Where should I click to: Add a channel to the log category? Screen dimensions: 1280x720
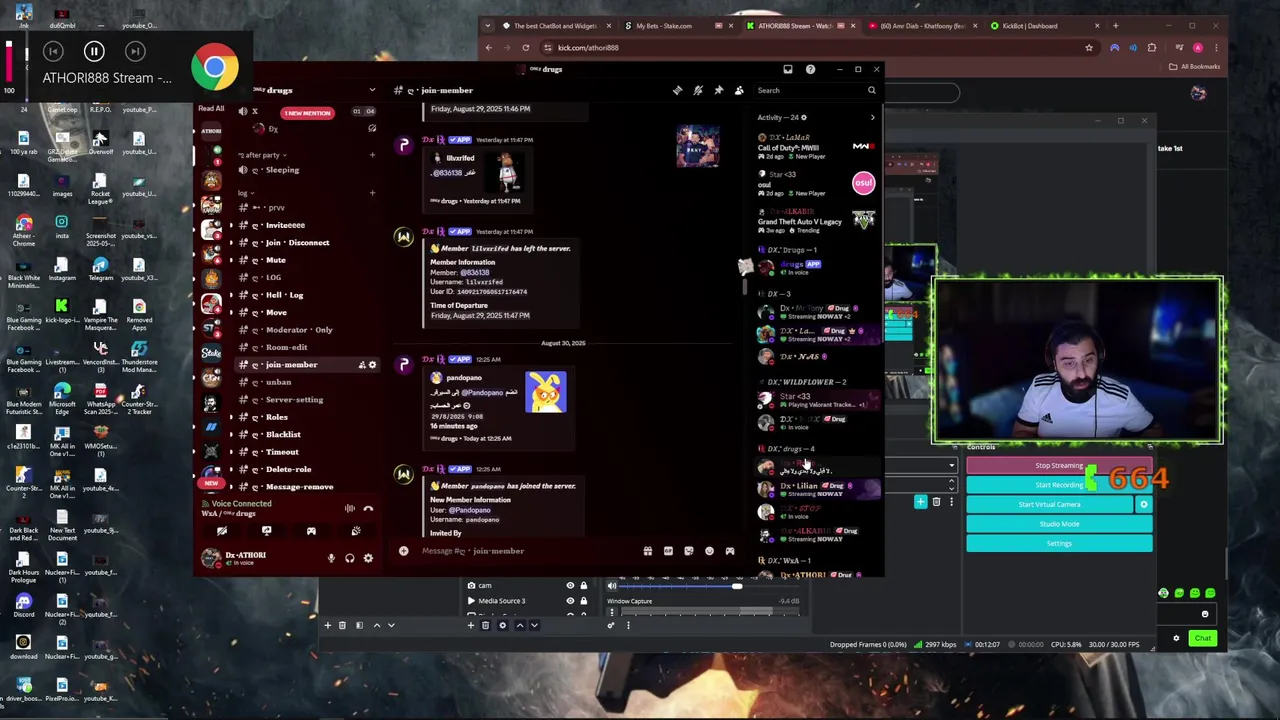click(372, 193)
